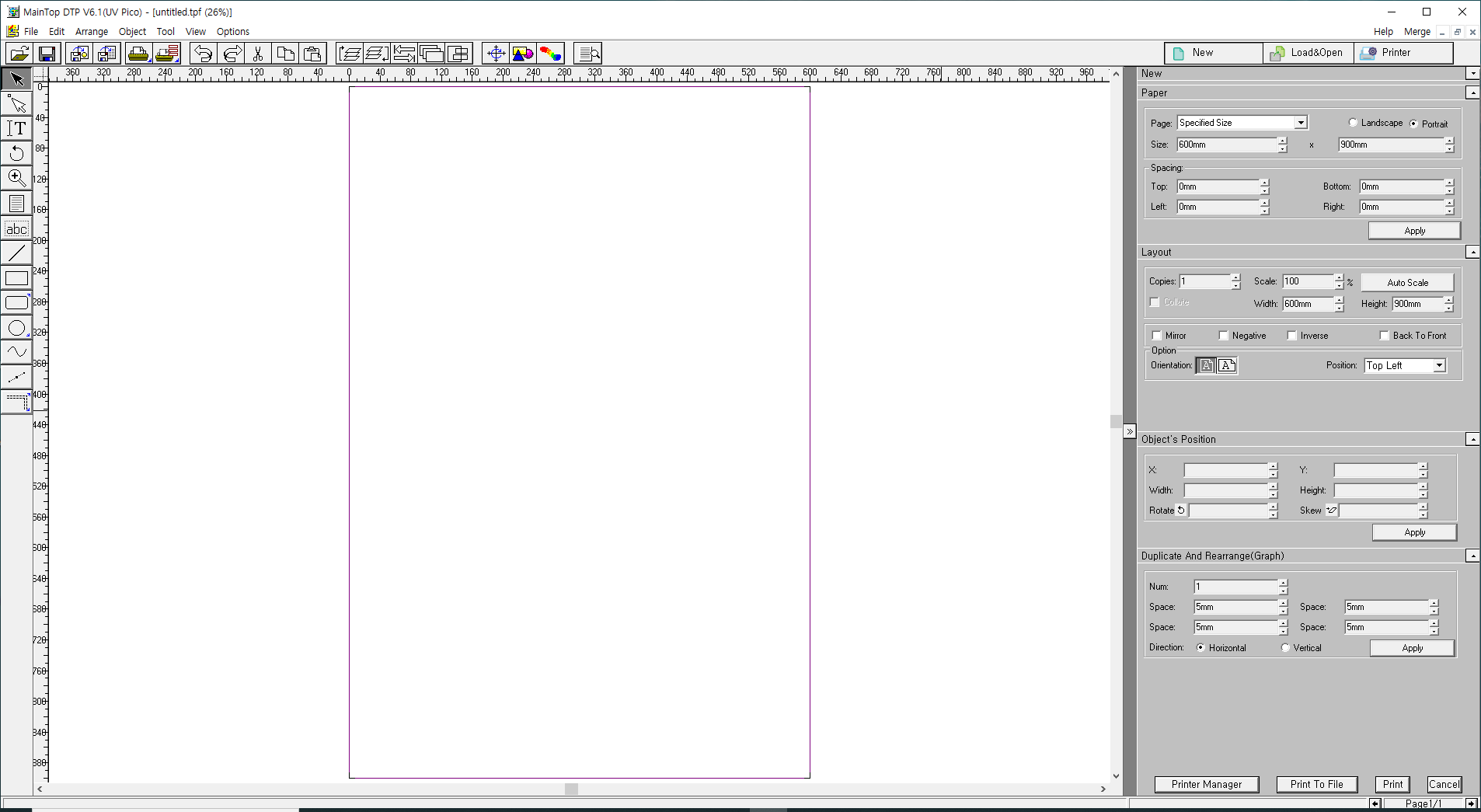Select the Ellipse tool

16,328
